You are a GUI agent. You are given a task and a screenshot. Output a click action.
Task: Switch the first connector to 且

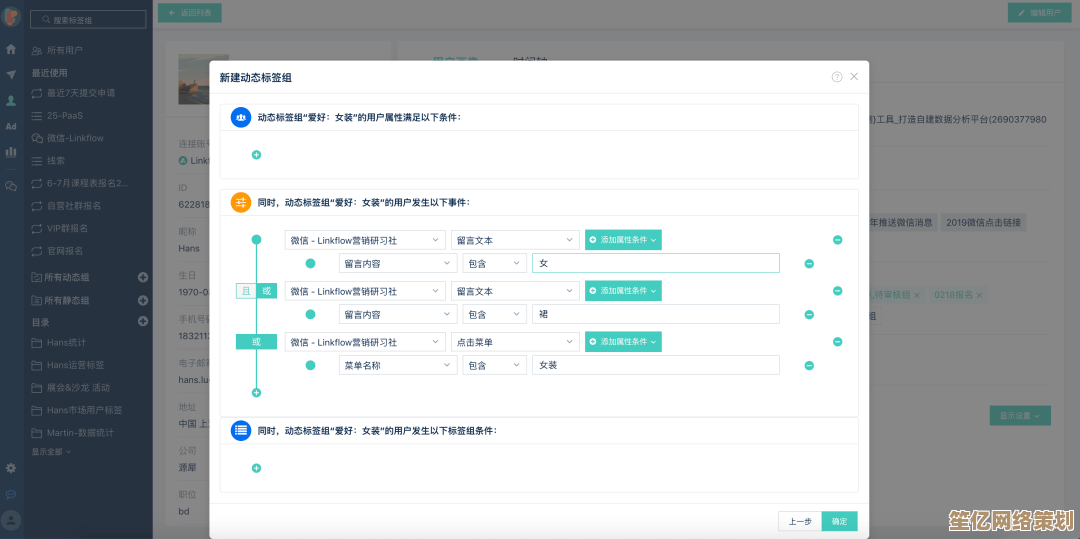[246, 291]
